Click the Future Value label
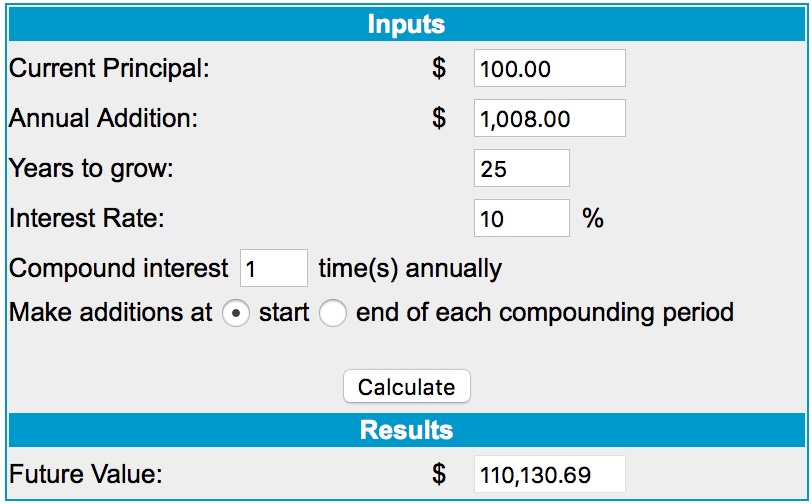This screenshot has height=504, width=812. (85, 474)
